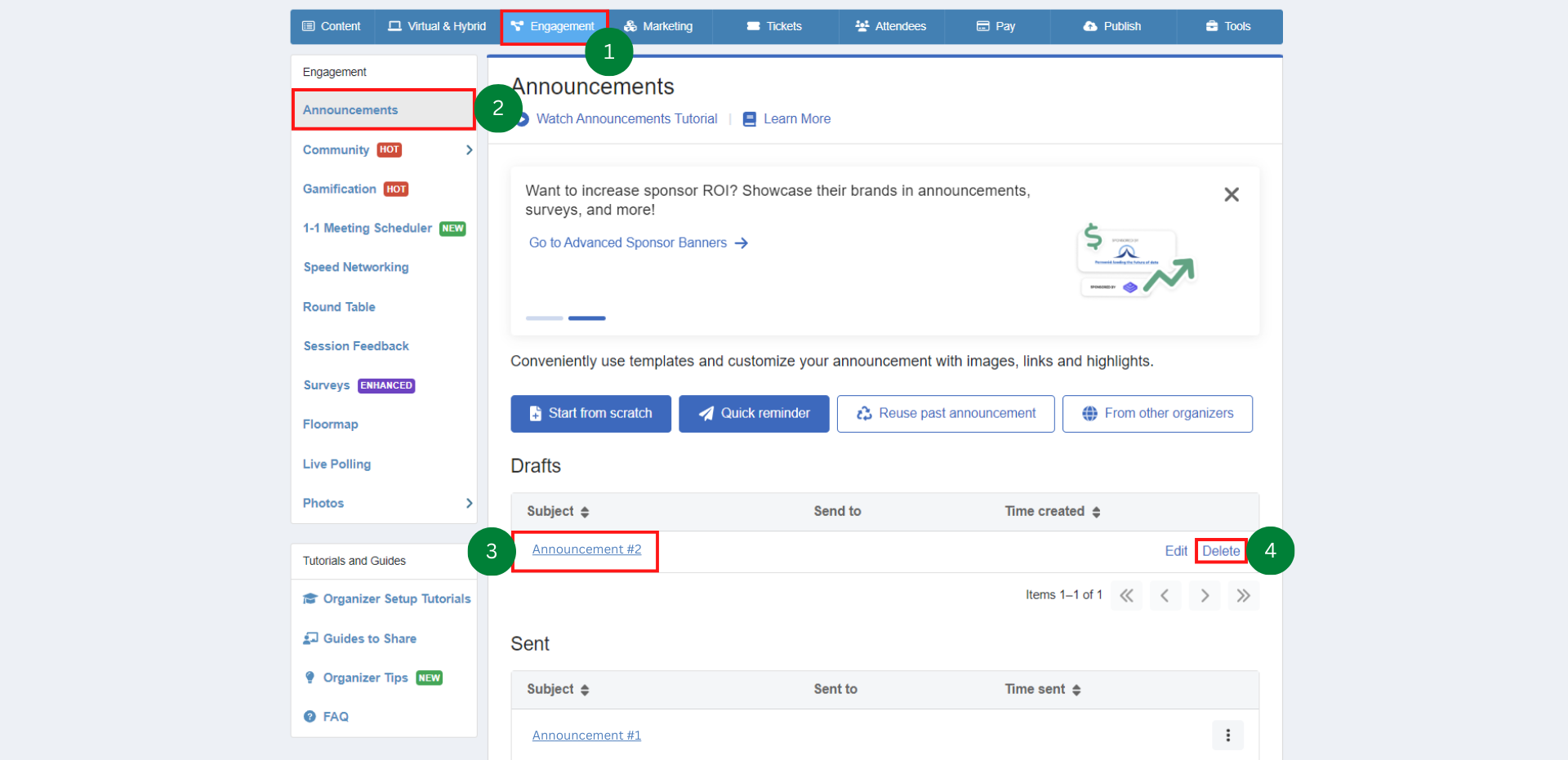Open the Marketing tab
The image size is (1568, 760).
click(658, 26)
